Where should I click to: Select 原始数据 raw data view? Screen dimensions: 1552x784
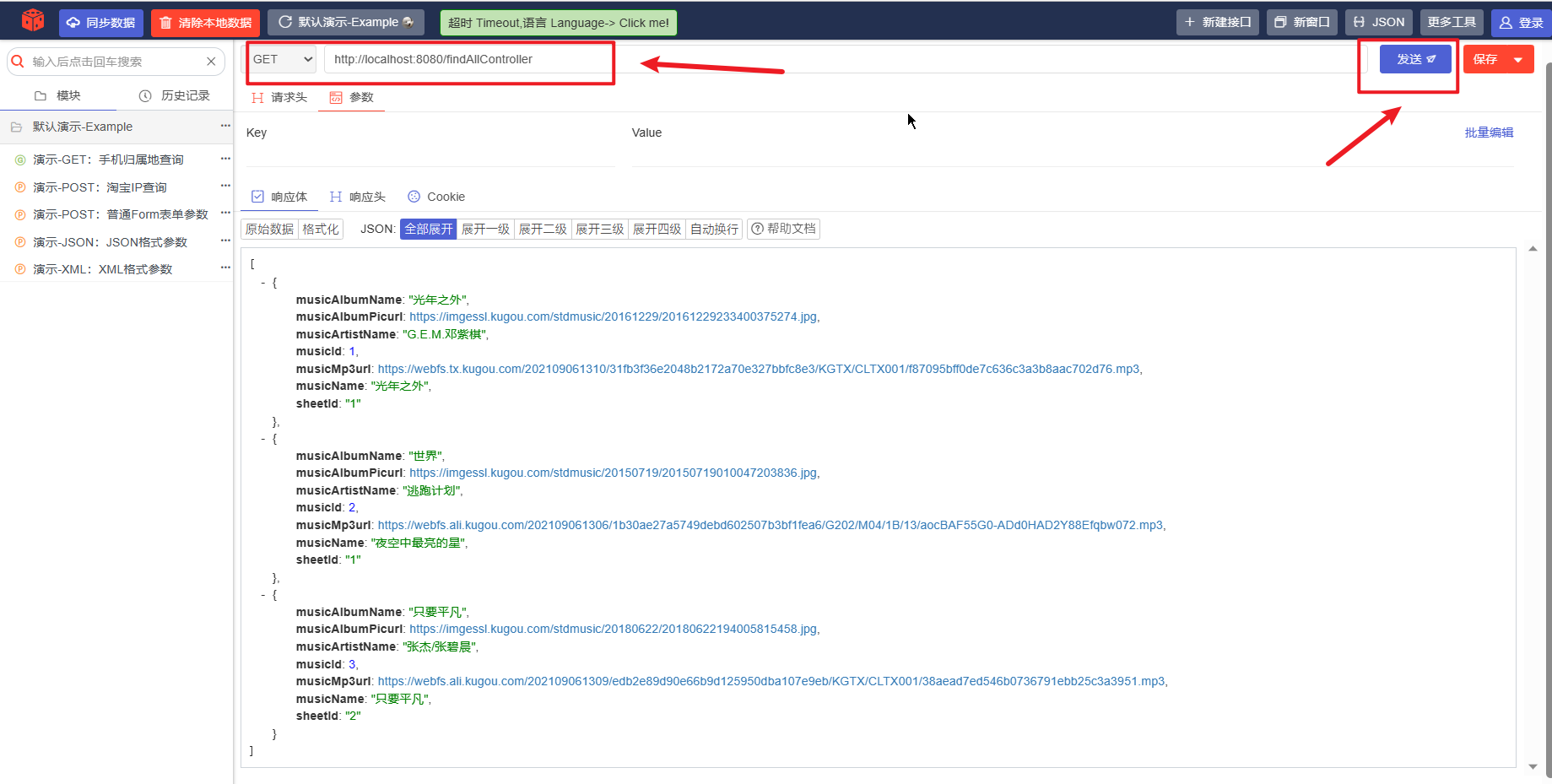pos(270,229)
